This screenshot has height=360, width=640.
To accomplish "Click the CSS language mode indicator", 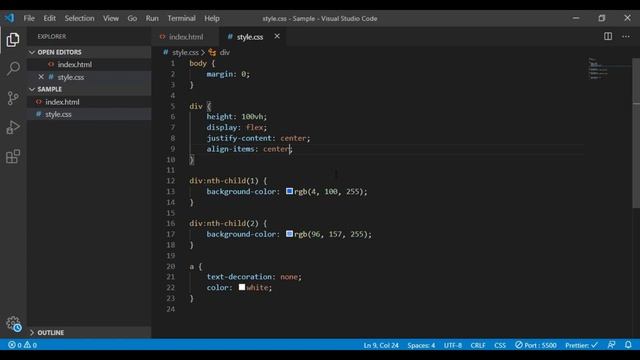I will 500,345.
